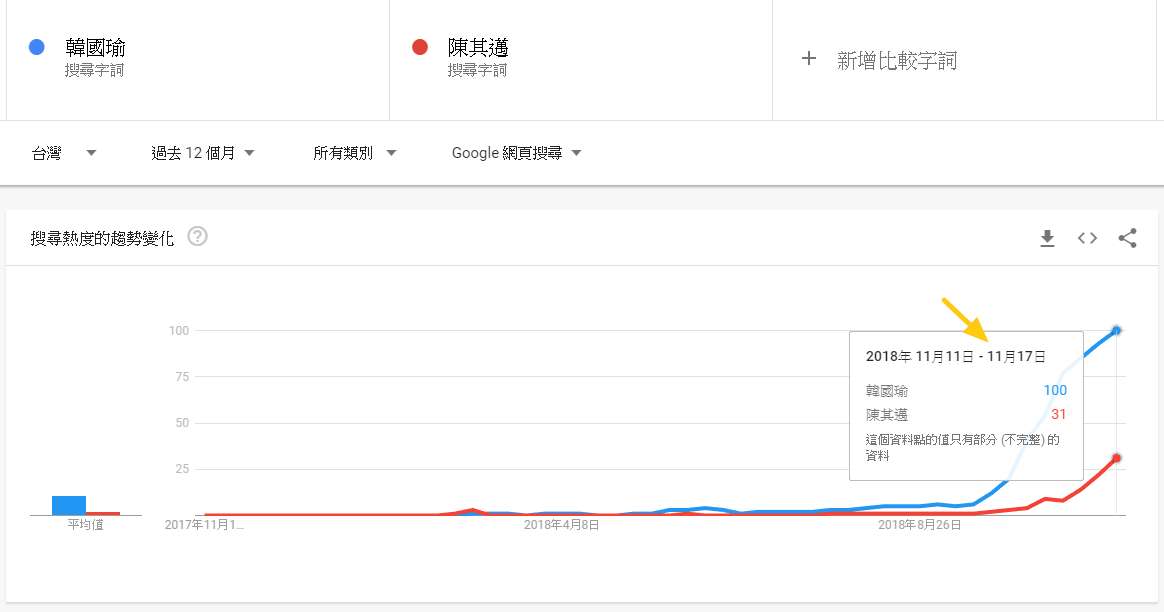Open the 所有類別 category dropdown
Screen dimensions: 1164x612
click(x=354, y=153)
